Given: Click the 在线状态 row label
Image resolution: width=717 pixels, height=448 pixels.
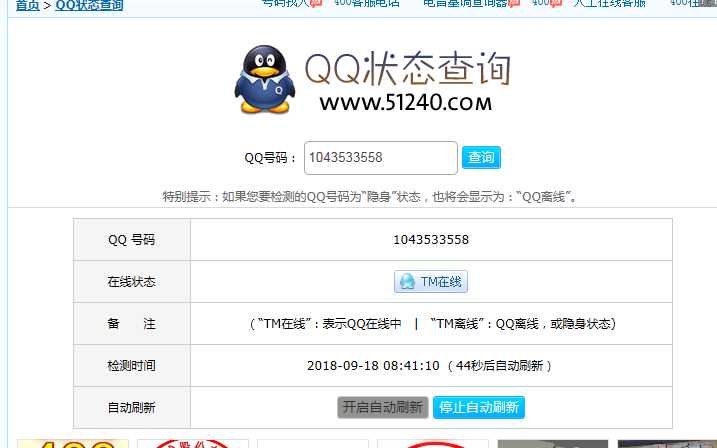Looking at the screenshot, I should tap(132, 282).
